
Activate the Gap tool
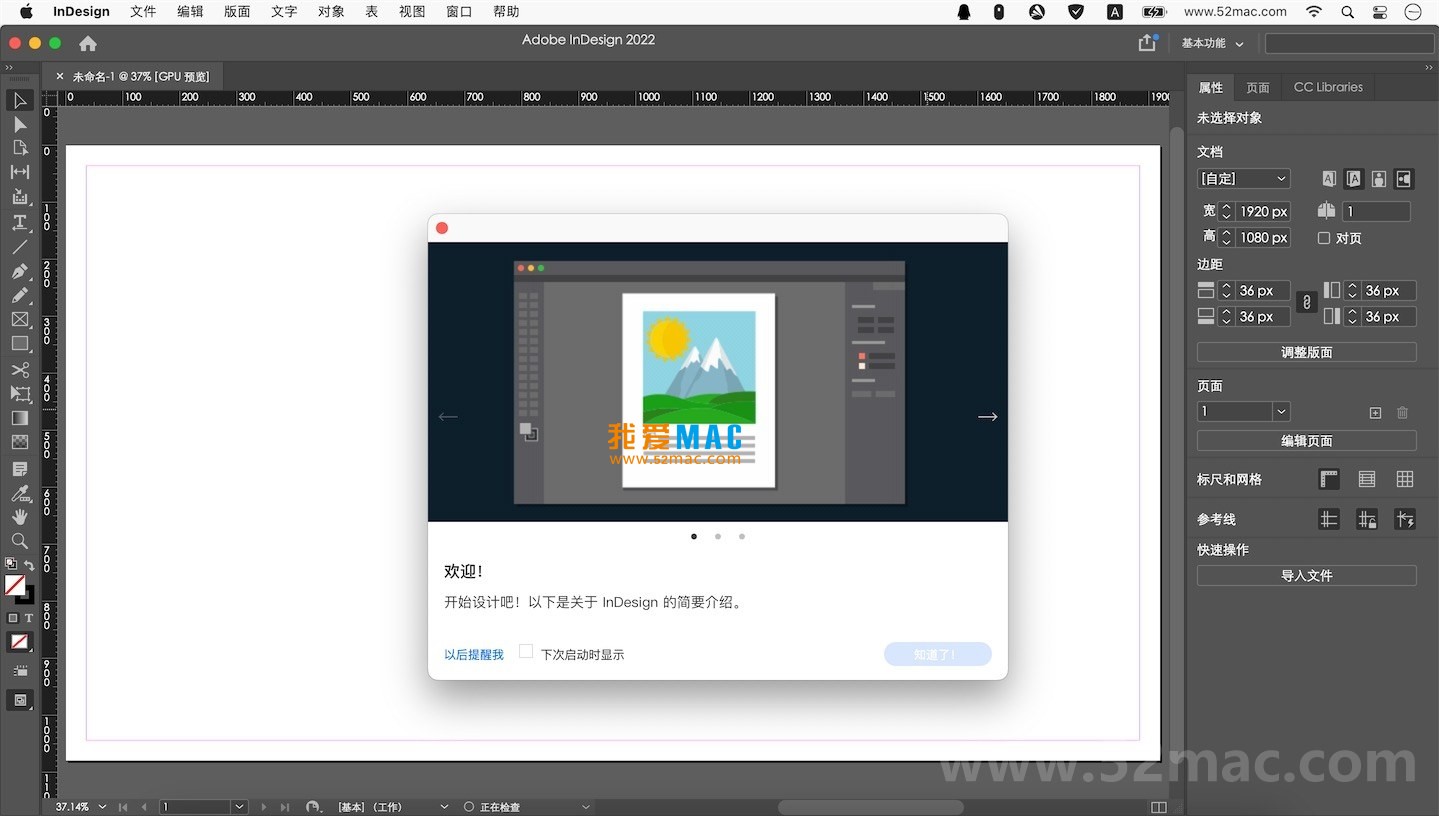[x=20, y=172]
